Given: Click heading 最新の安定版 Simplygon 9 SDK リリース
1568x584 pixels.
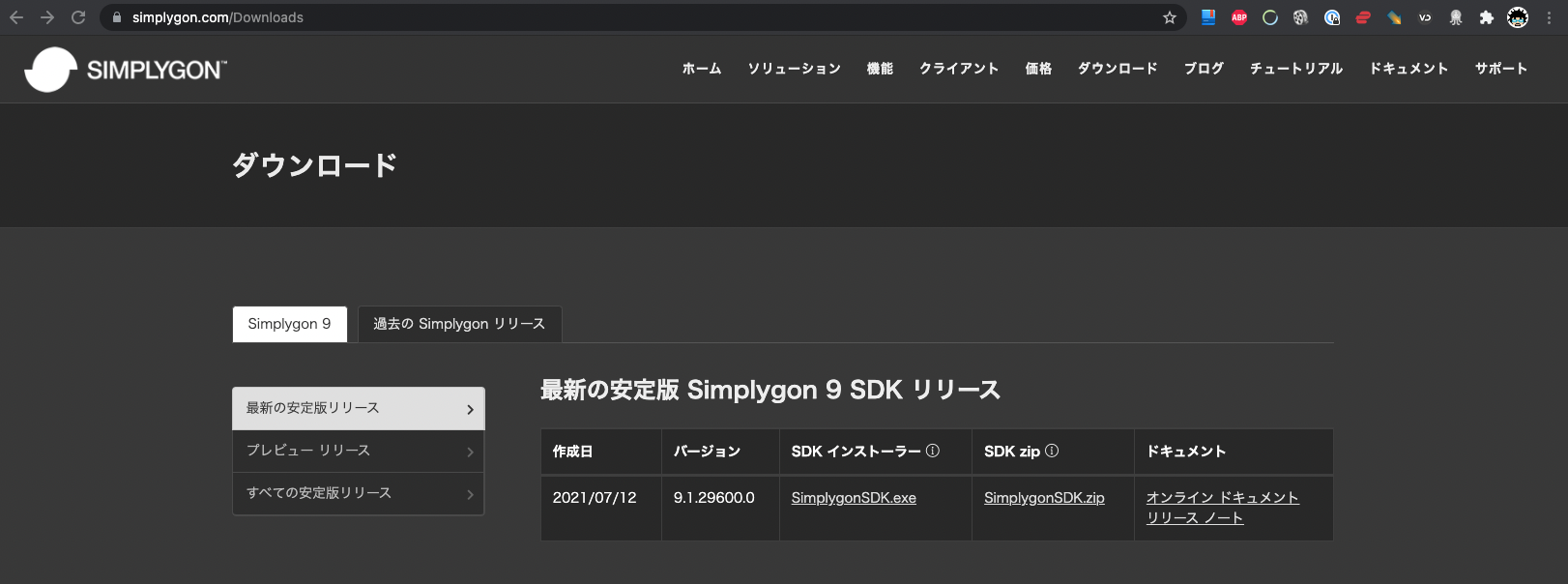Looking at the screenshot, I should point(770,390).
